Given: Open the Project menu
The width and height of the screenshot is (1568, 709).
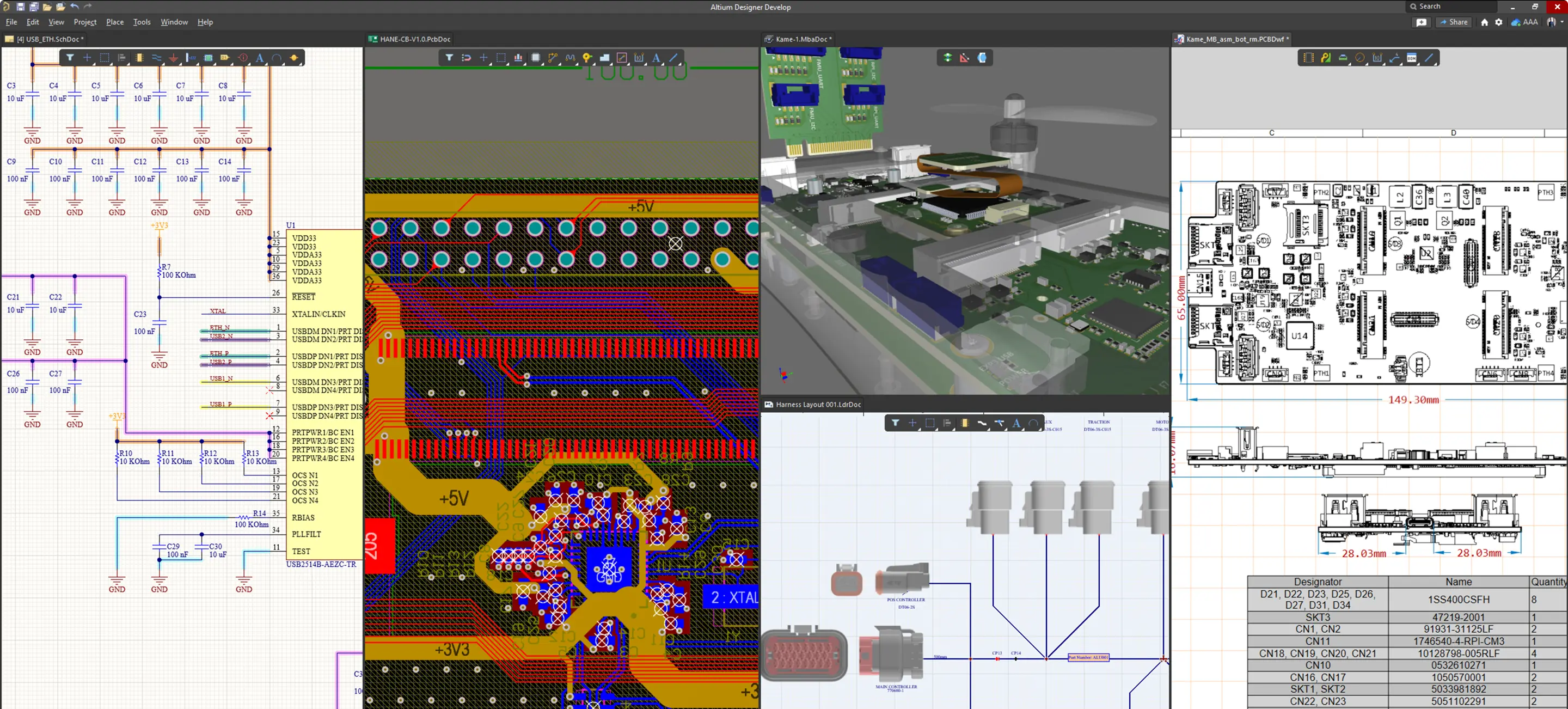Looking at the screenshot, I should pyautogui.click(x=84, y=22).
